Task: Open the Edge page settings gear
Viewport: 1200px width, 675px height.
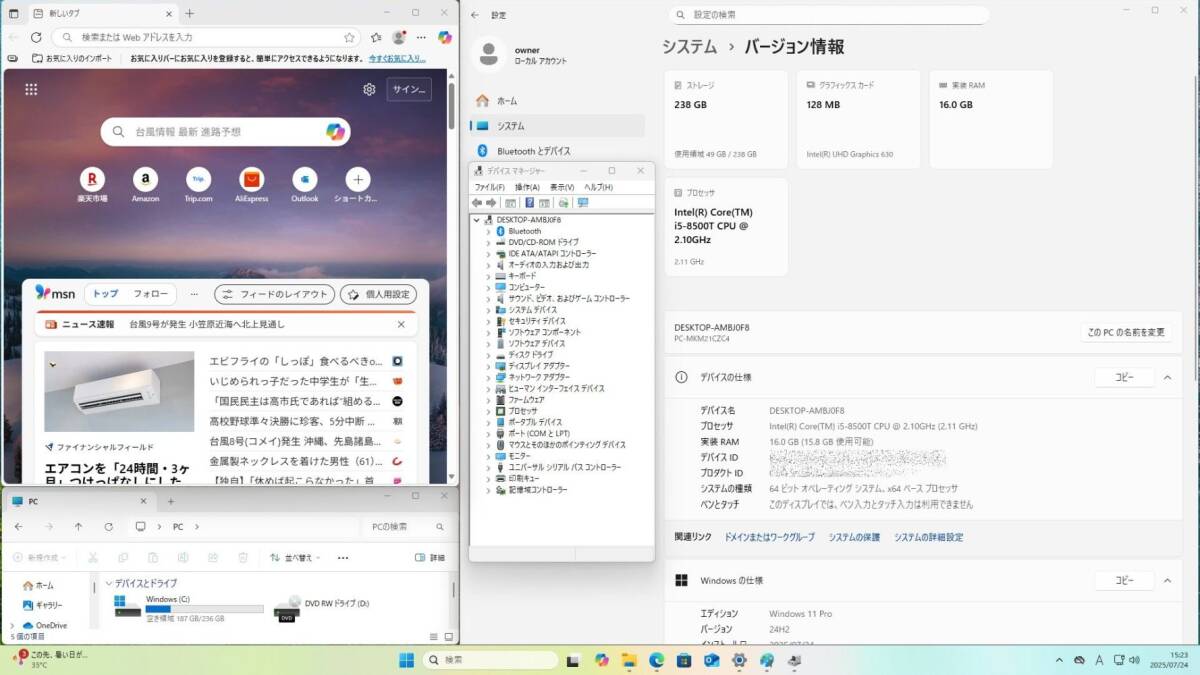Action: (x=369, y=89)
